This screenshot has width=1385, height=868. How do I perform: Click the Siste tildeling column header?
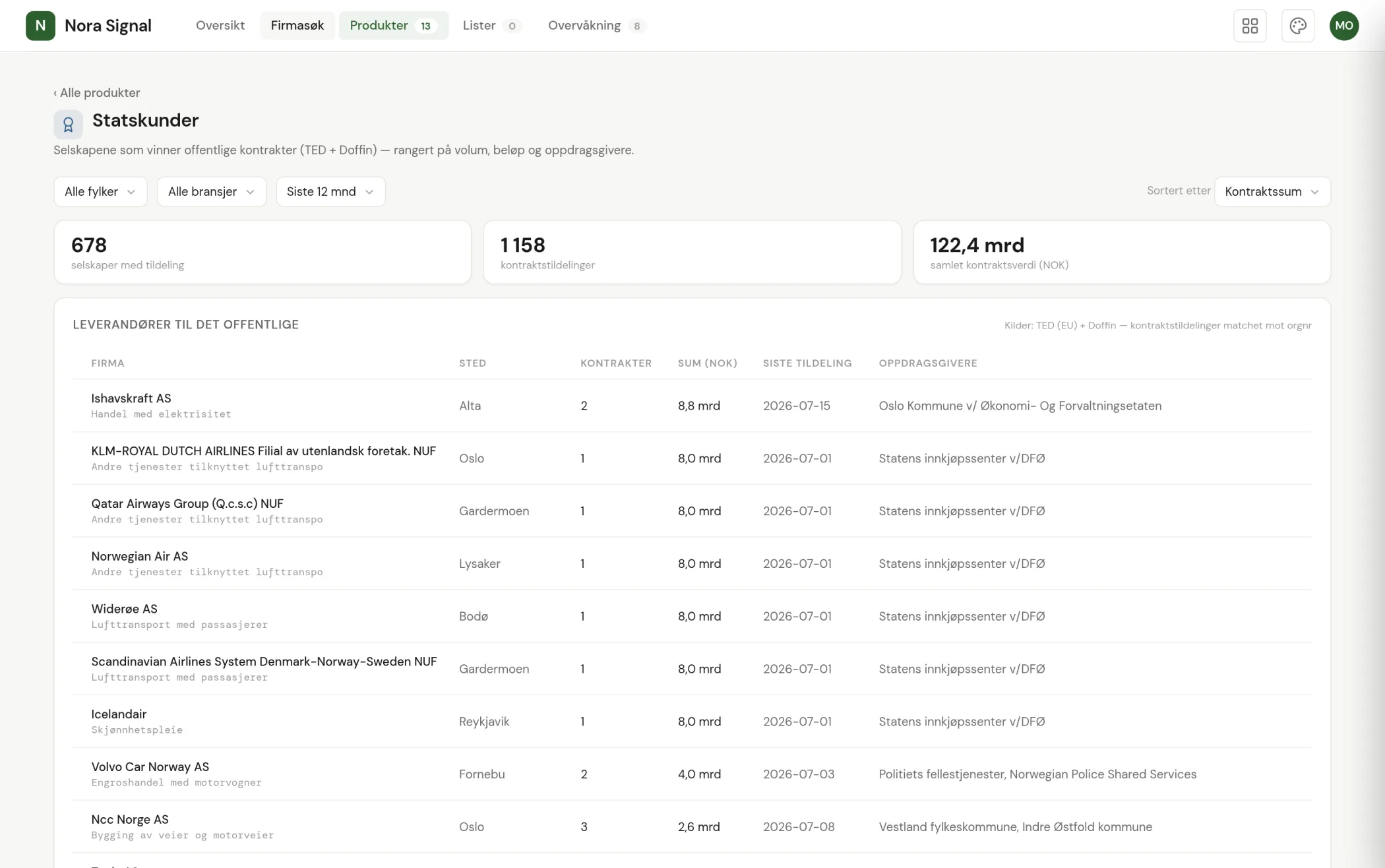[x=807, y=363]
